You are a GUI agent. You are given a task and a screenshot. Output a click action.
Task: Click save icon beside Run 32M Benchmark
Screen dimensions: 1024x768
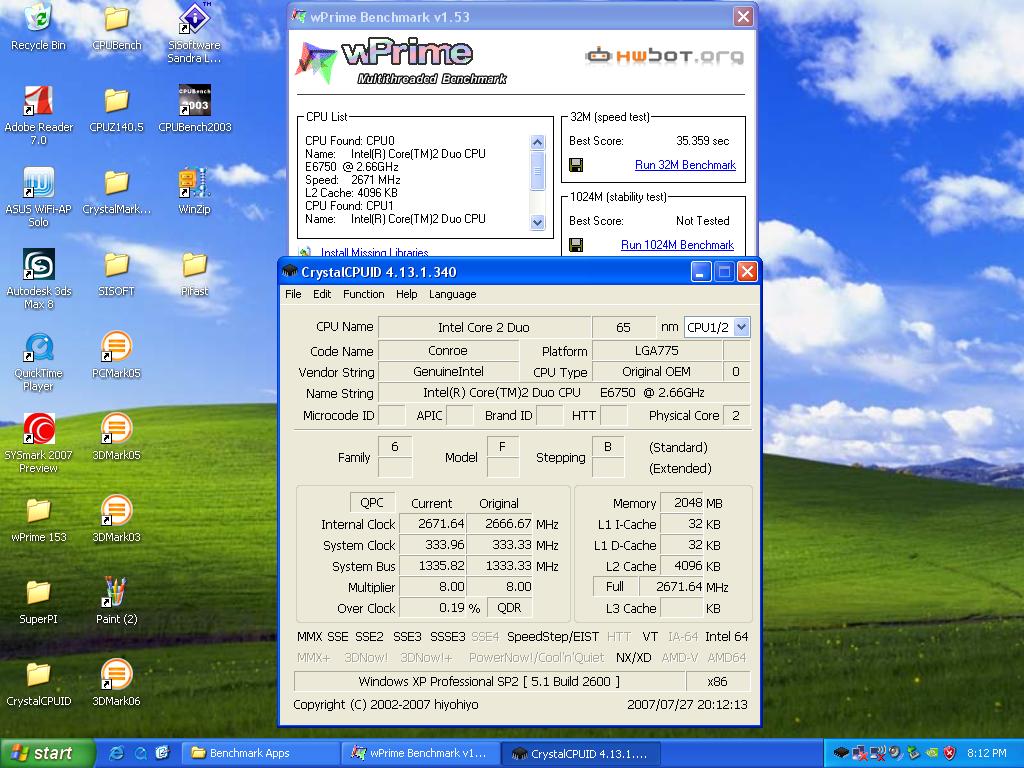[x=576, y=165]
